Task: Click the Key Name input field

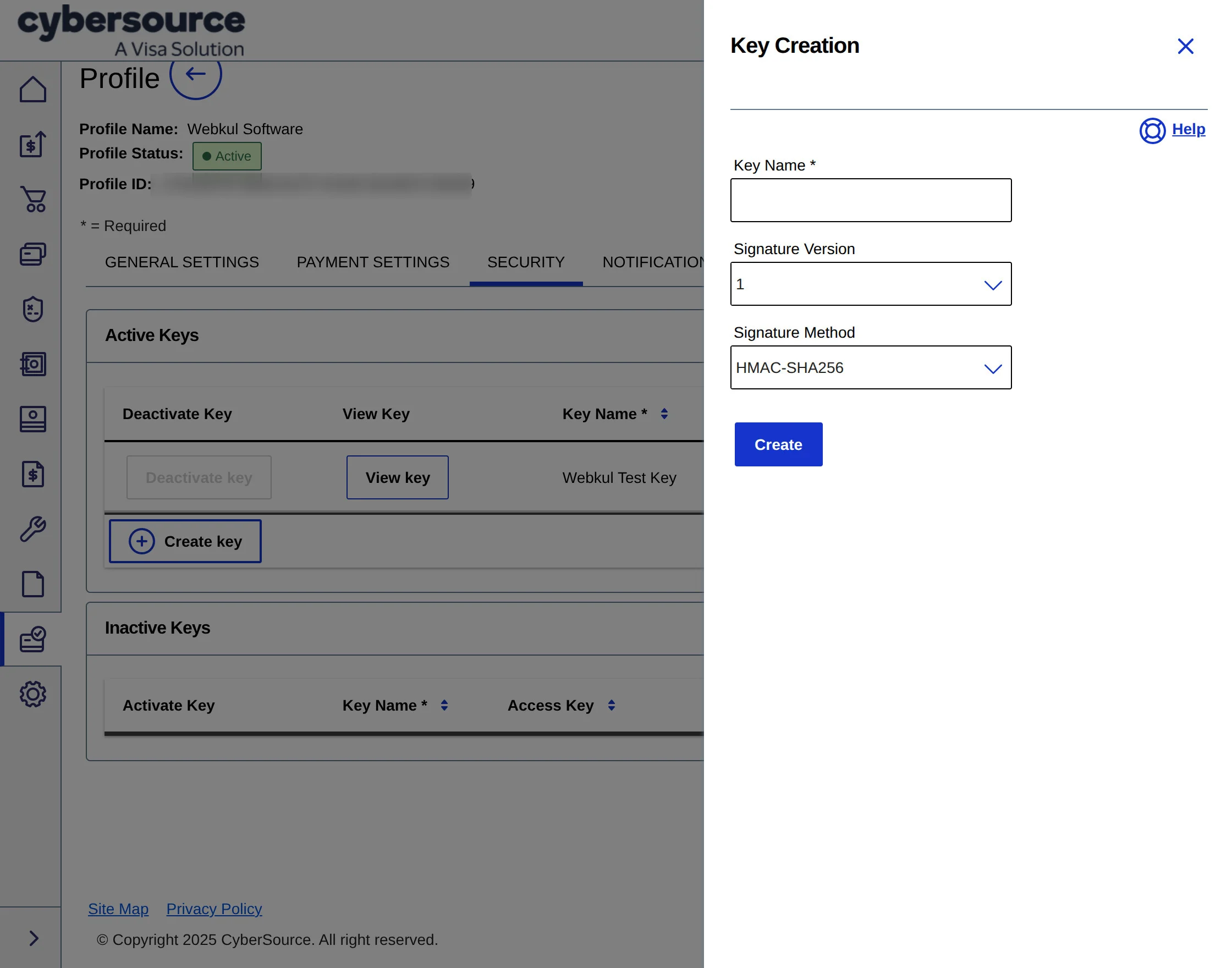Action: coord(871,200)
